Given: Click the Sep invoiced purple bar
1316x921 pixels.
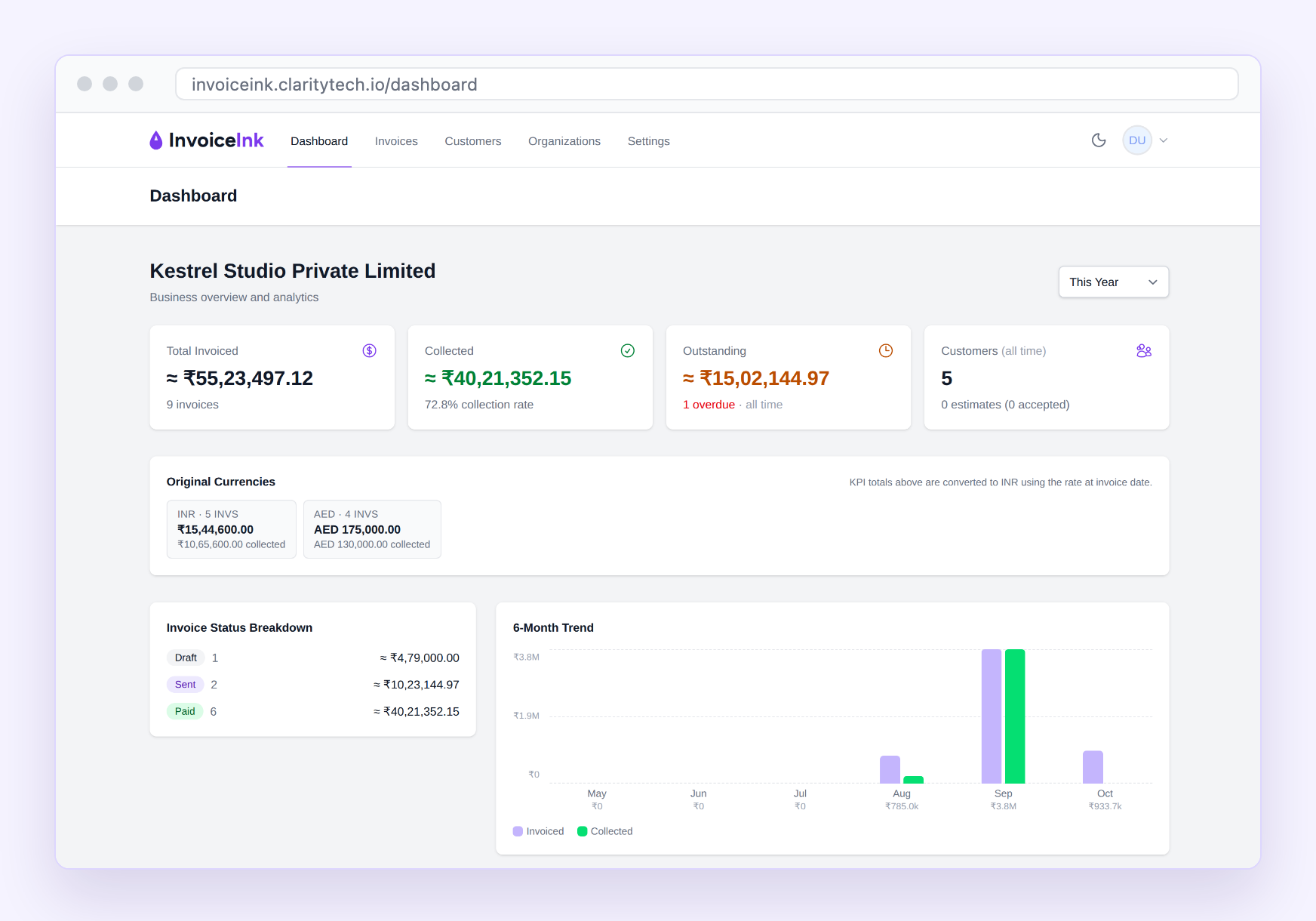Looking at the screenshot, I should coord(992,716).
